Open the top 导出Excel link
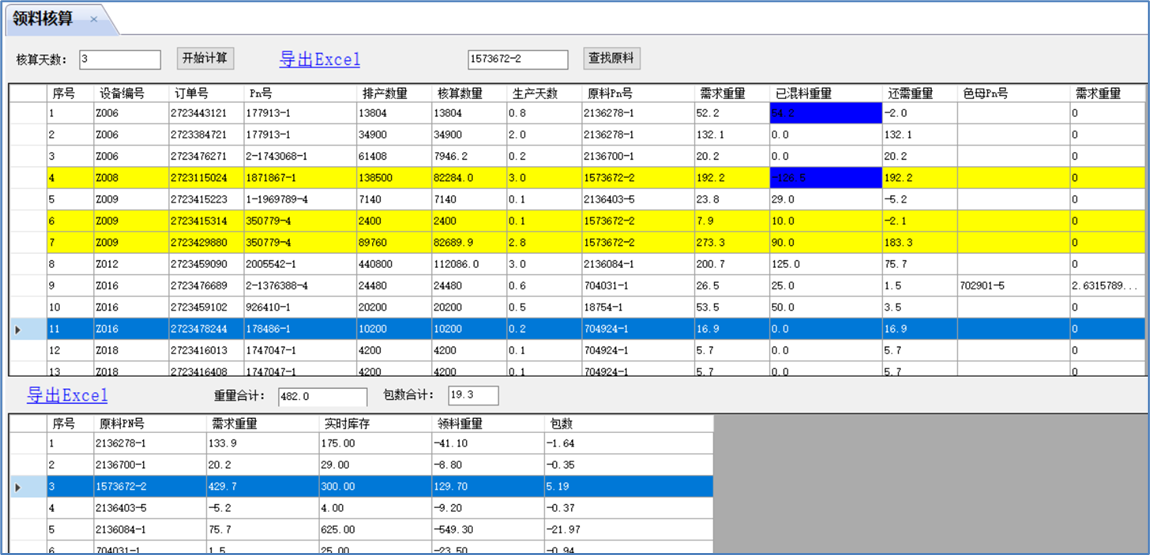 coord(319,60)
